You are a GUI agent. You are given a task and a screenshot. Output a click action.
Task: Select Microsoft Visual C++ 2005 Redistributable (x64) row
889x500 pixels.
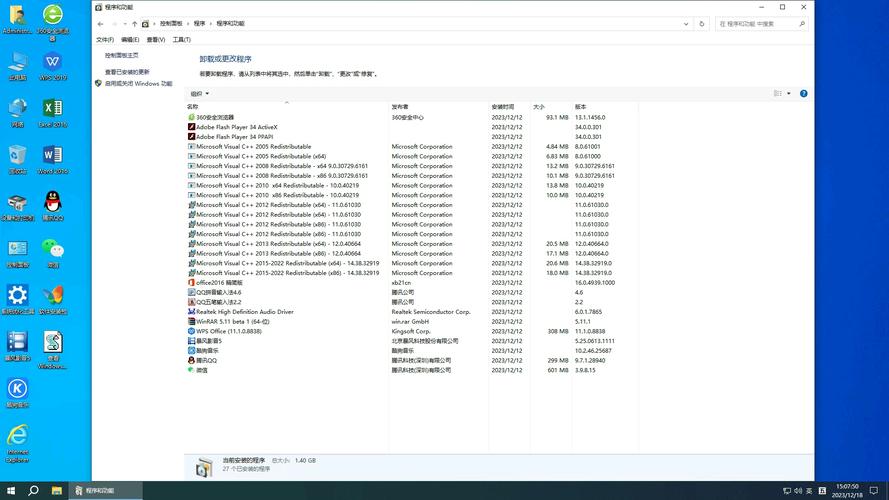click(411, 156)
